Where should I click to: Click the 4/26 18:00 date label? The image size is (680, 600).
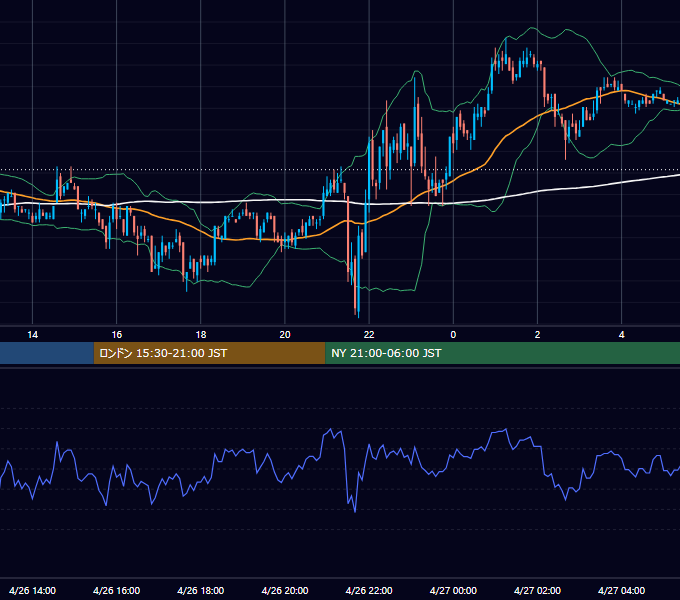tap(201, 591)
